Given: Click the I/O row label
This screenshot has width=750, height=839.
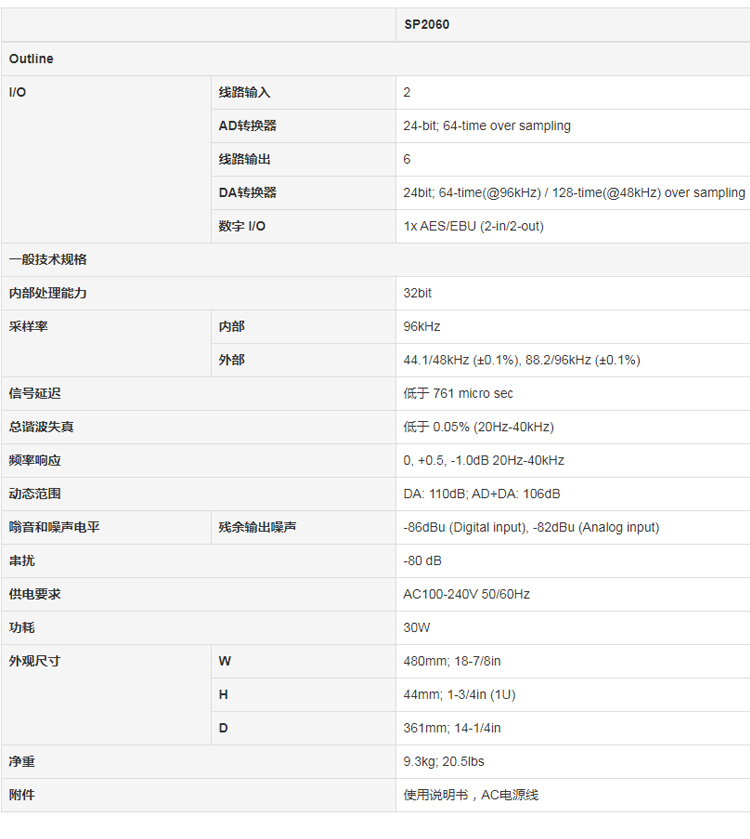Looking at the screenshot, I should click(17, 92).
